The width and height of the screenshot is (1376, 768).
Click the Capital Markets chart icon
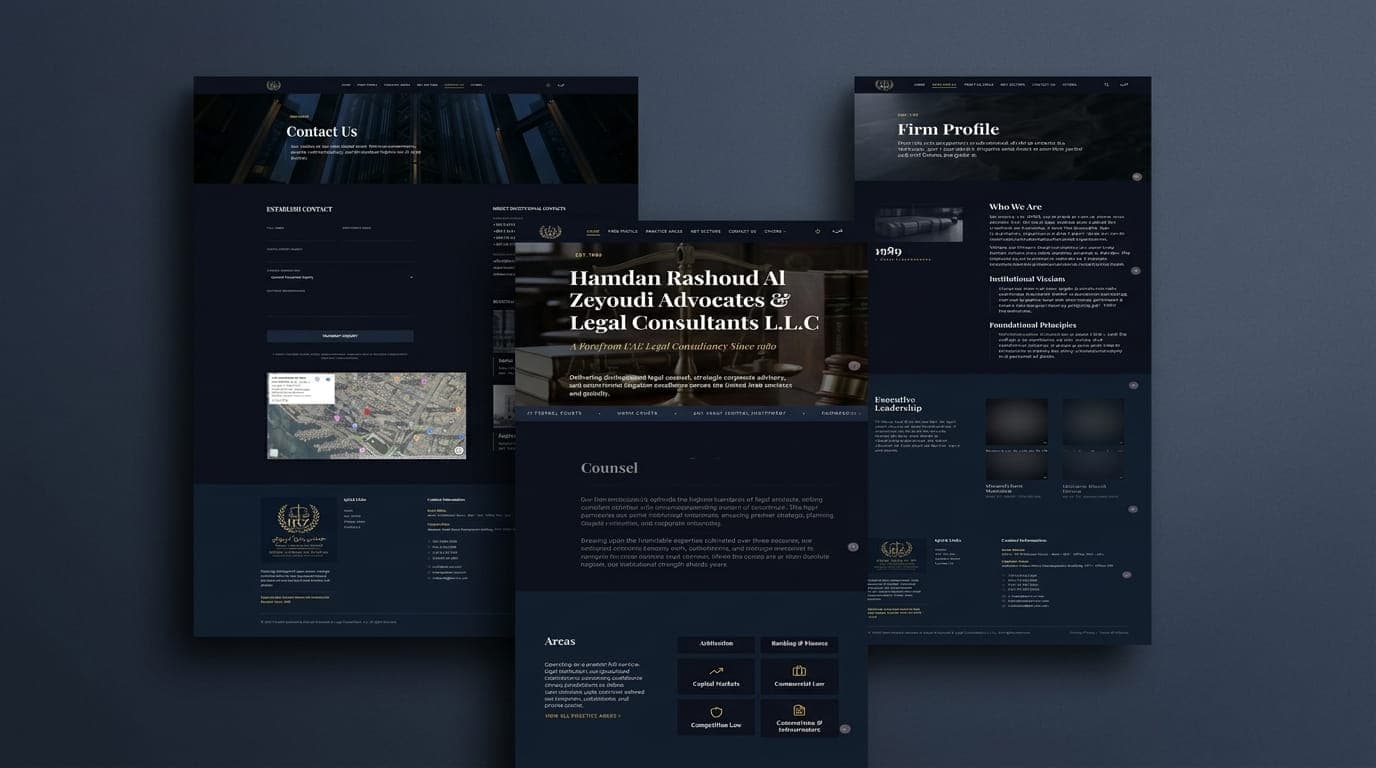pos(716,671)
